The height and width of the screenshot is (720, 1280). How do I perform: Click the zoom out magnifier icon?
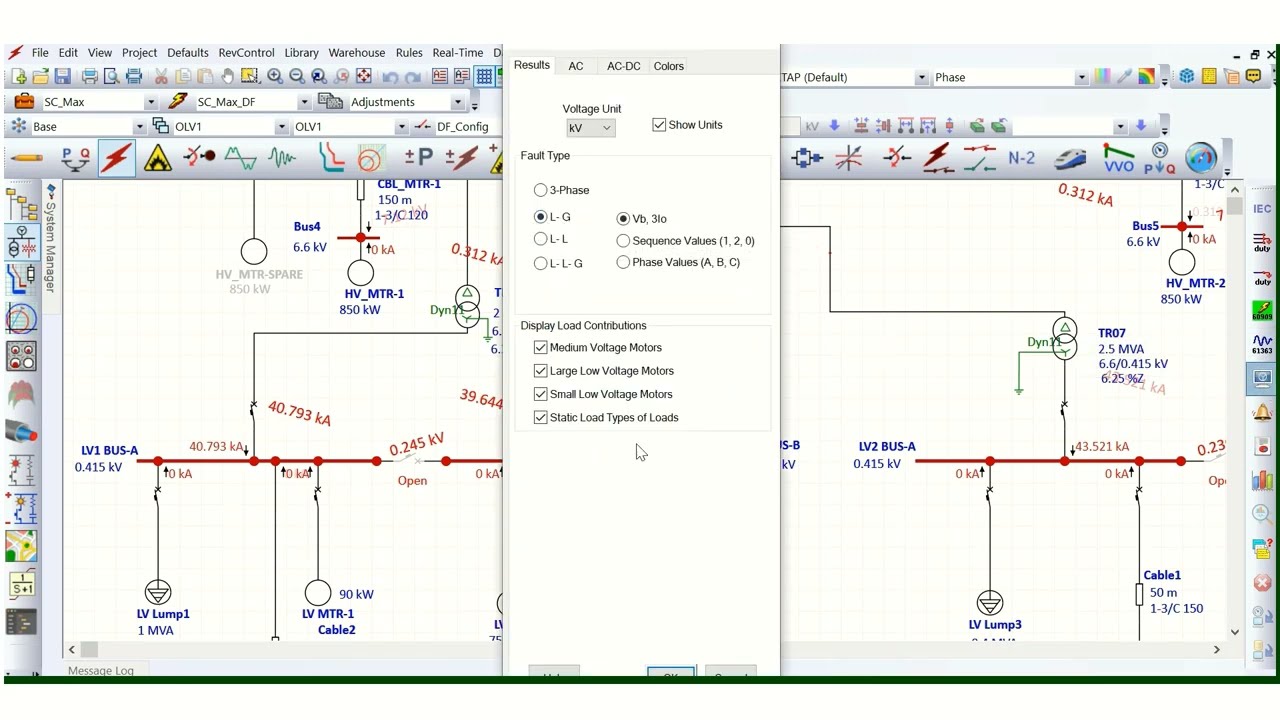(x=297, y=77)
